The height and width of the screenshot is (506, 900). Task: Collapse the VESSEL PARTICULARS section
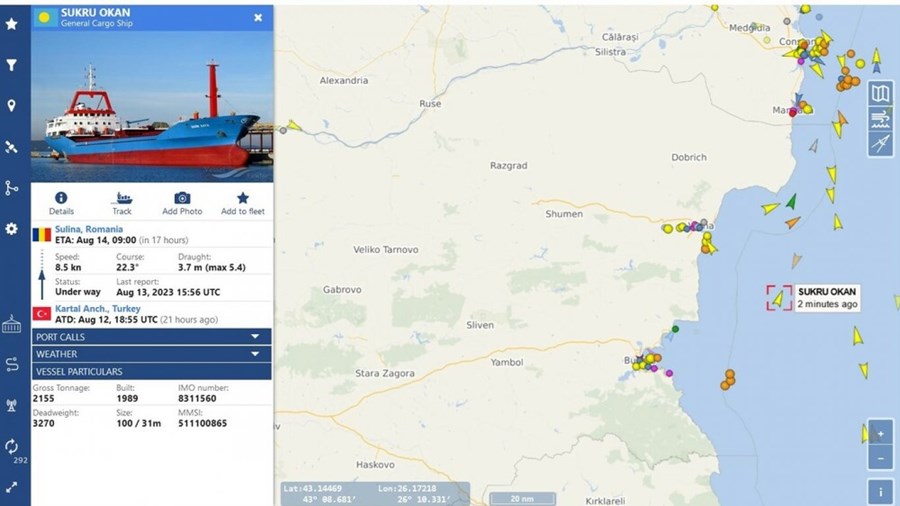[152, 371]
